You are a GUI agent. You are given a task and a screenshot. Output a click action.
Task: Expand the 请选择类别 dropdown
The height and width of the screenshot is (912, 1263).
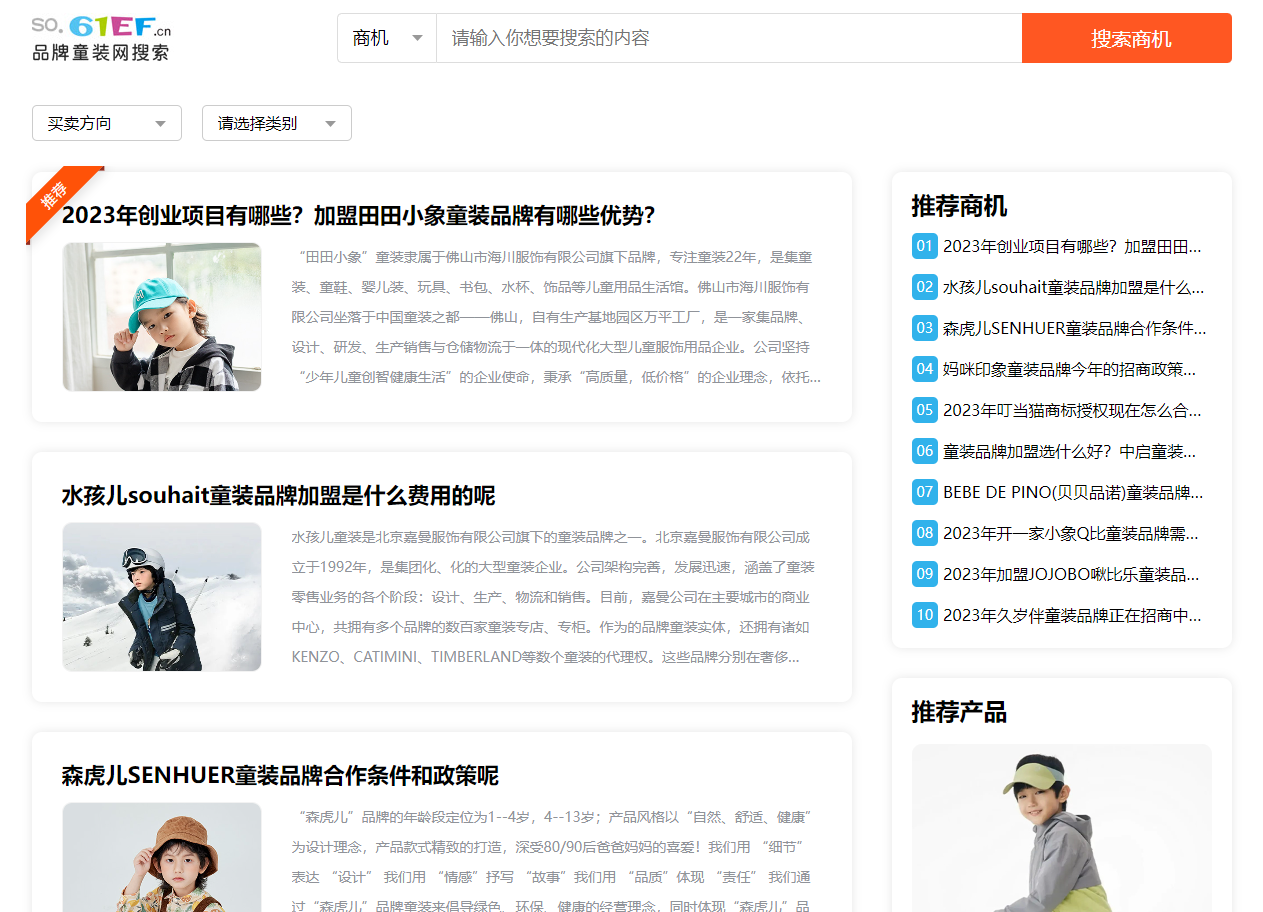click(x=277, y=123)
